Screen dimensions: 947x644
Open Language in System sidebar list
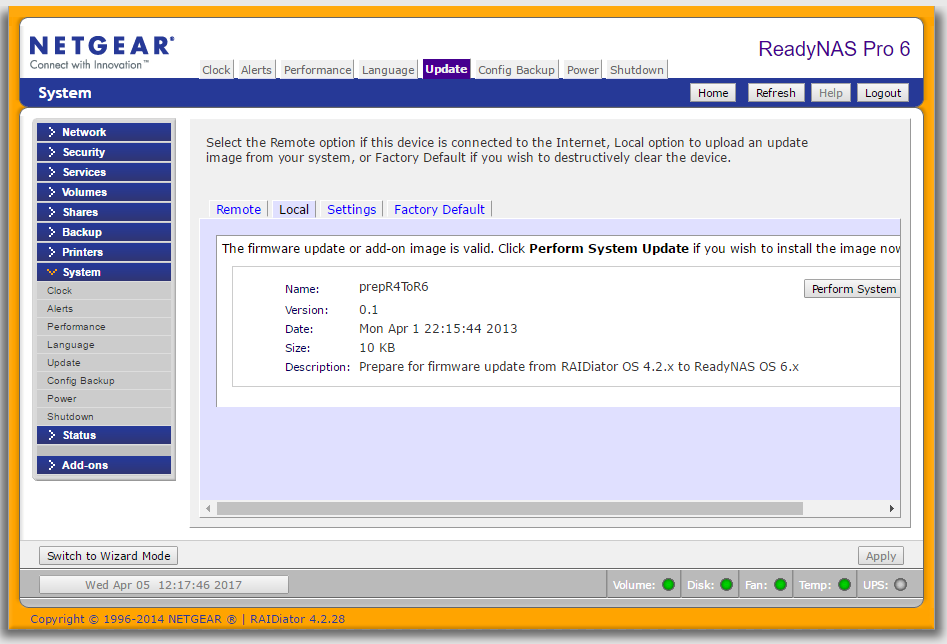(104, 345)
